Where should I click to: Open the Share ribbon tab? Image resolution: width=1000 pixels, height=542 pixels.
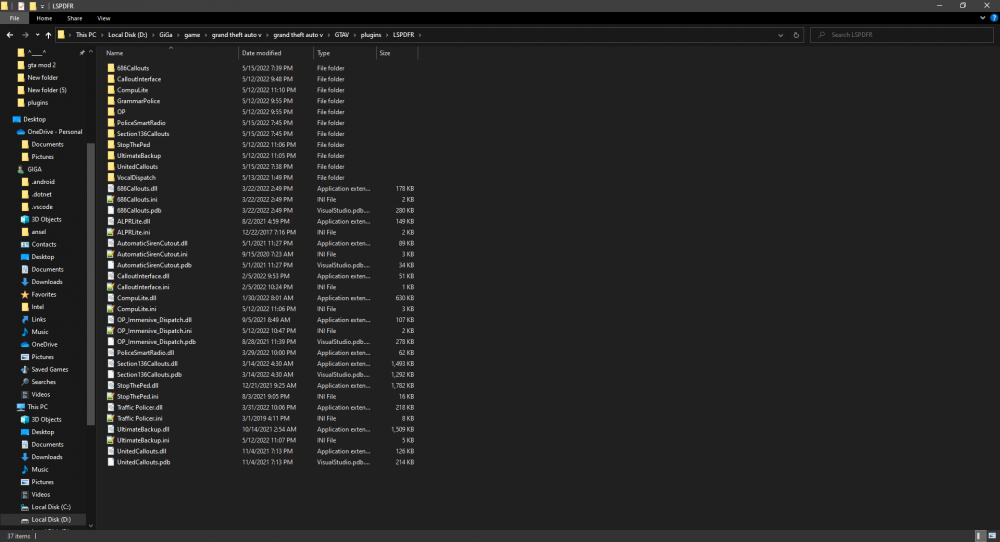point(75,18)
